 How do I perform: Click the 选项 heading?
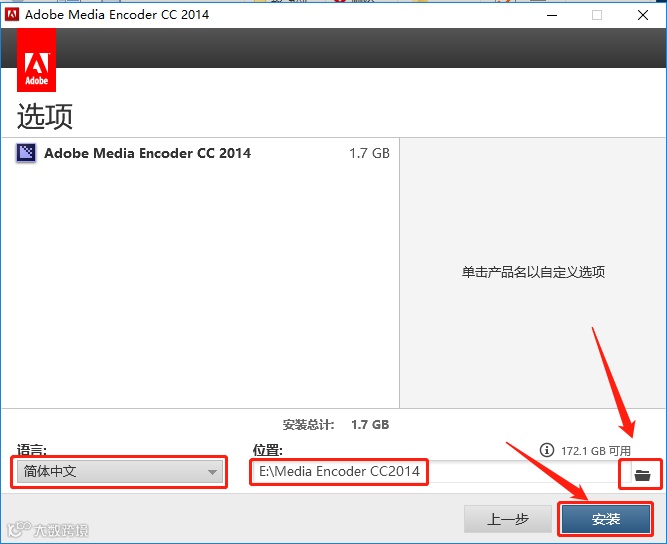pyautogui.click(x=45, y=116)
